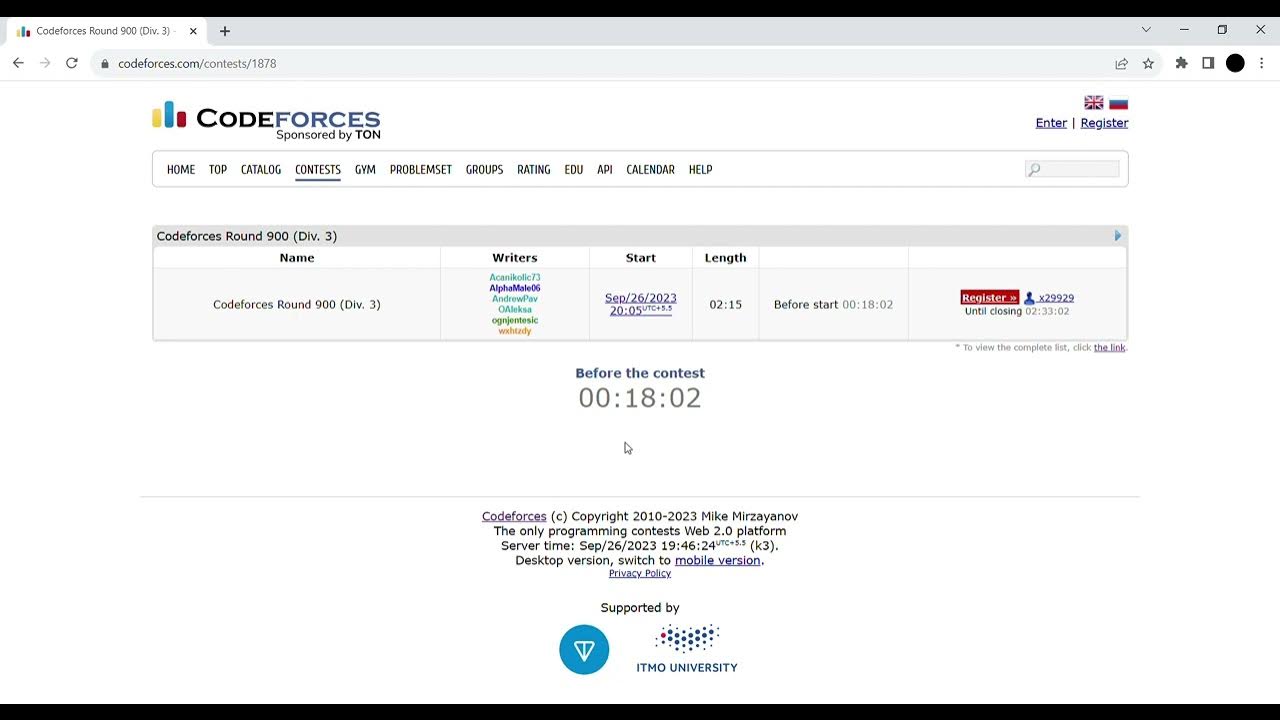Click the site lock icon in address bar
1280x720 pixels.
coord(104,63)
